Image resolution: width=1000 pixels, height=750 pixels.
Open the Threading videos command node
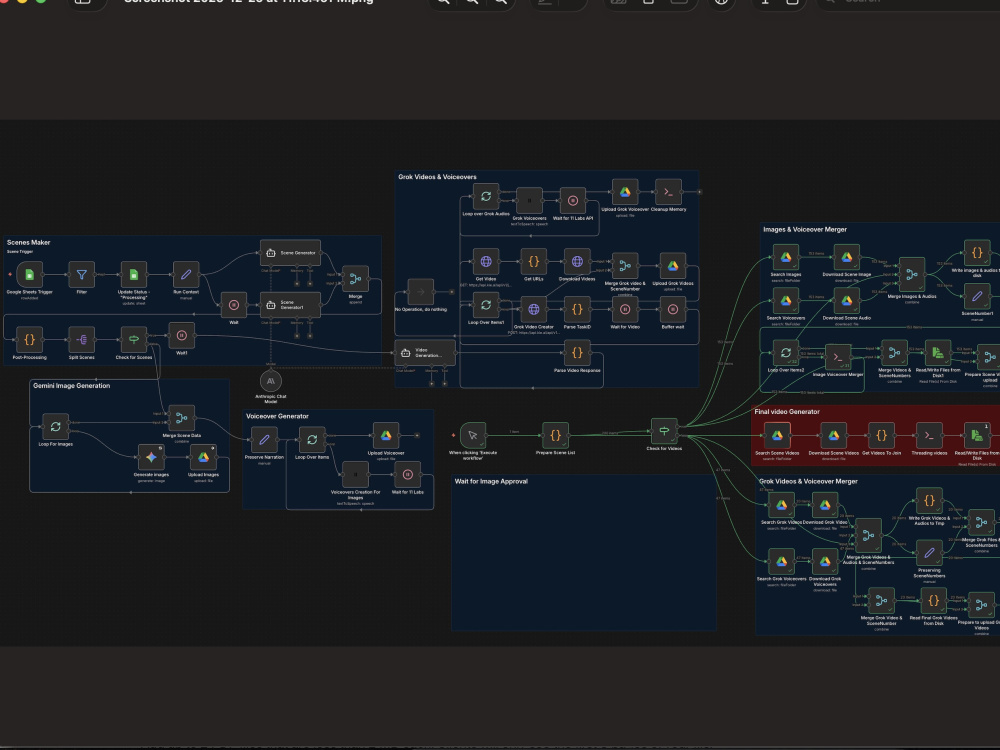(929, 435)
